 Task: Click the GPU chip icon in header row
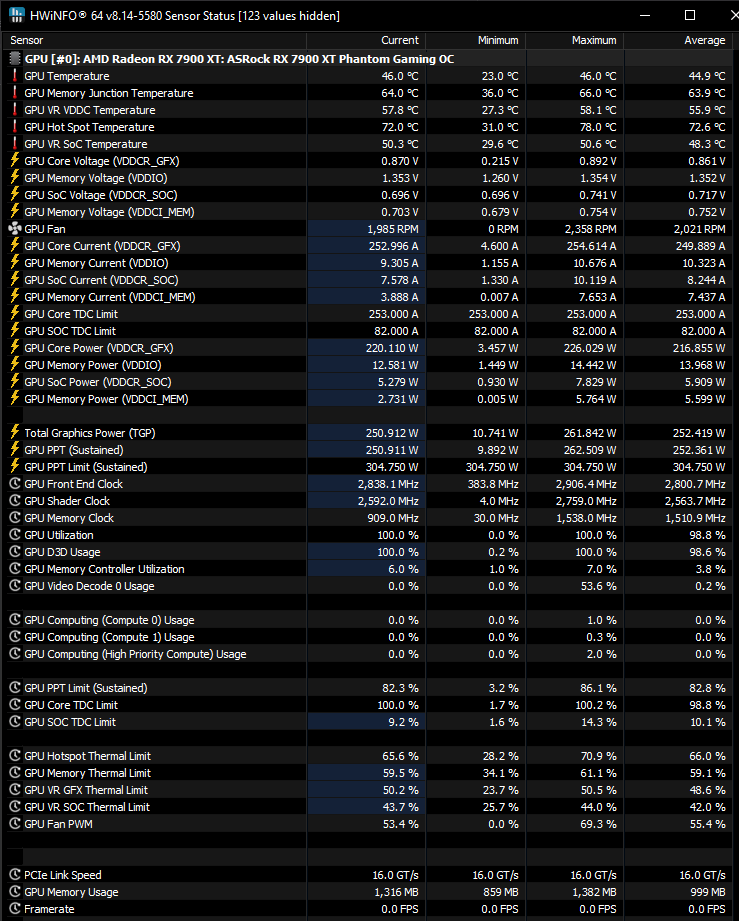pyautogui.click(x=15, y=59)
